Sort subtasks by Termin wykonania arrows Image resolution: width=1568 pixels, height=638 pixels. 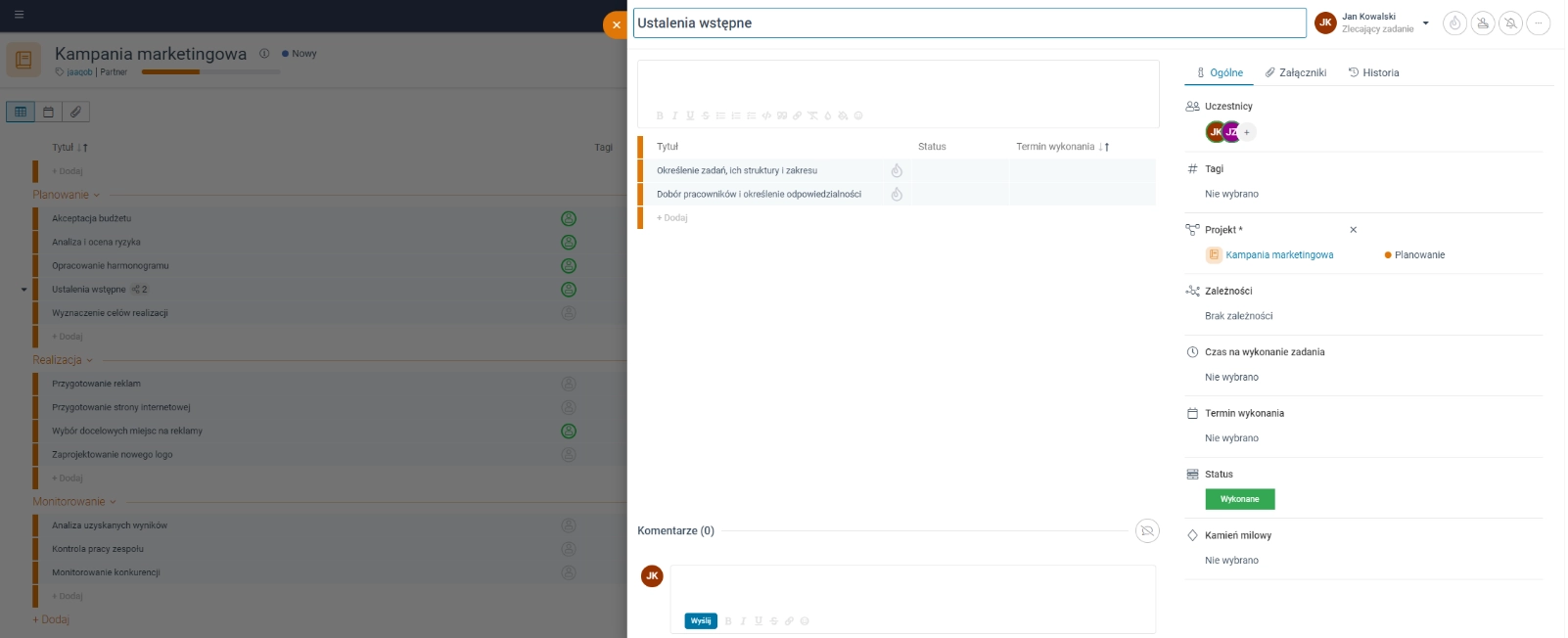1105,147
